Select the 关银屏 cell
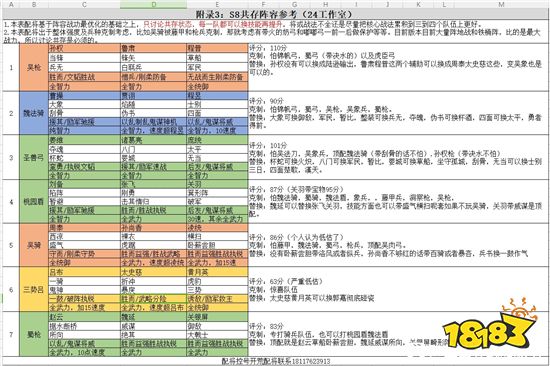 [217, 317]
